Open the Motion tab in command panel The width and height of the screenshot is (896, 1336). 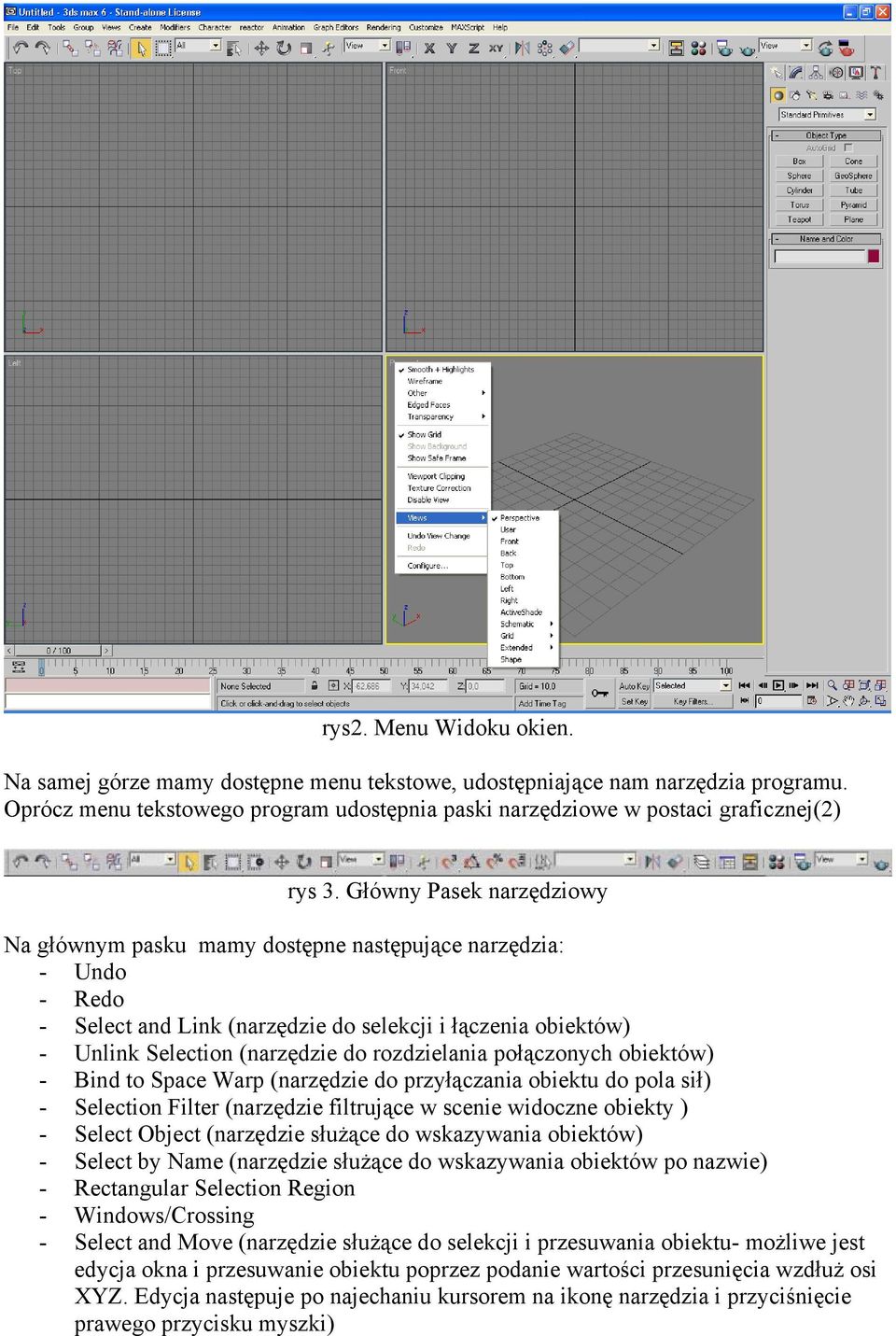coord(836,72)
